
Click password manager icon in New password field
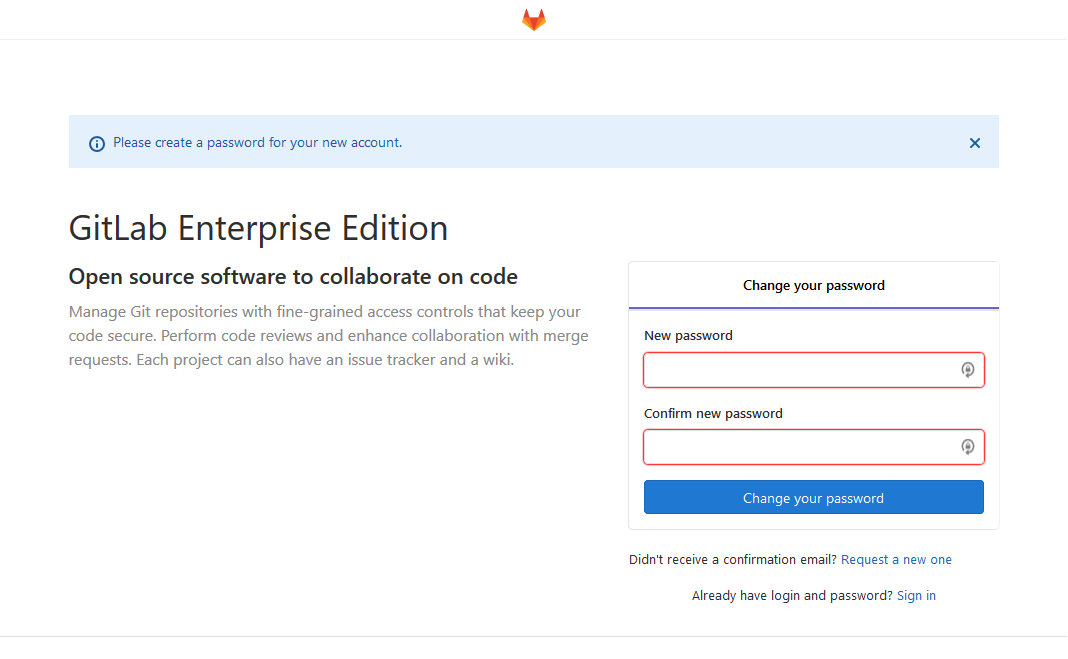coord(968,370)
